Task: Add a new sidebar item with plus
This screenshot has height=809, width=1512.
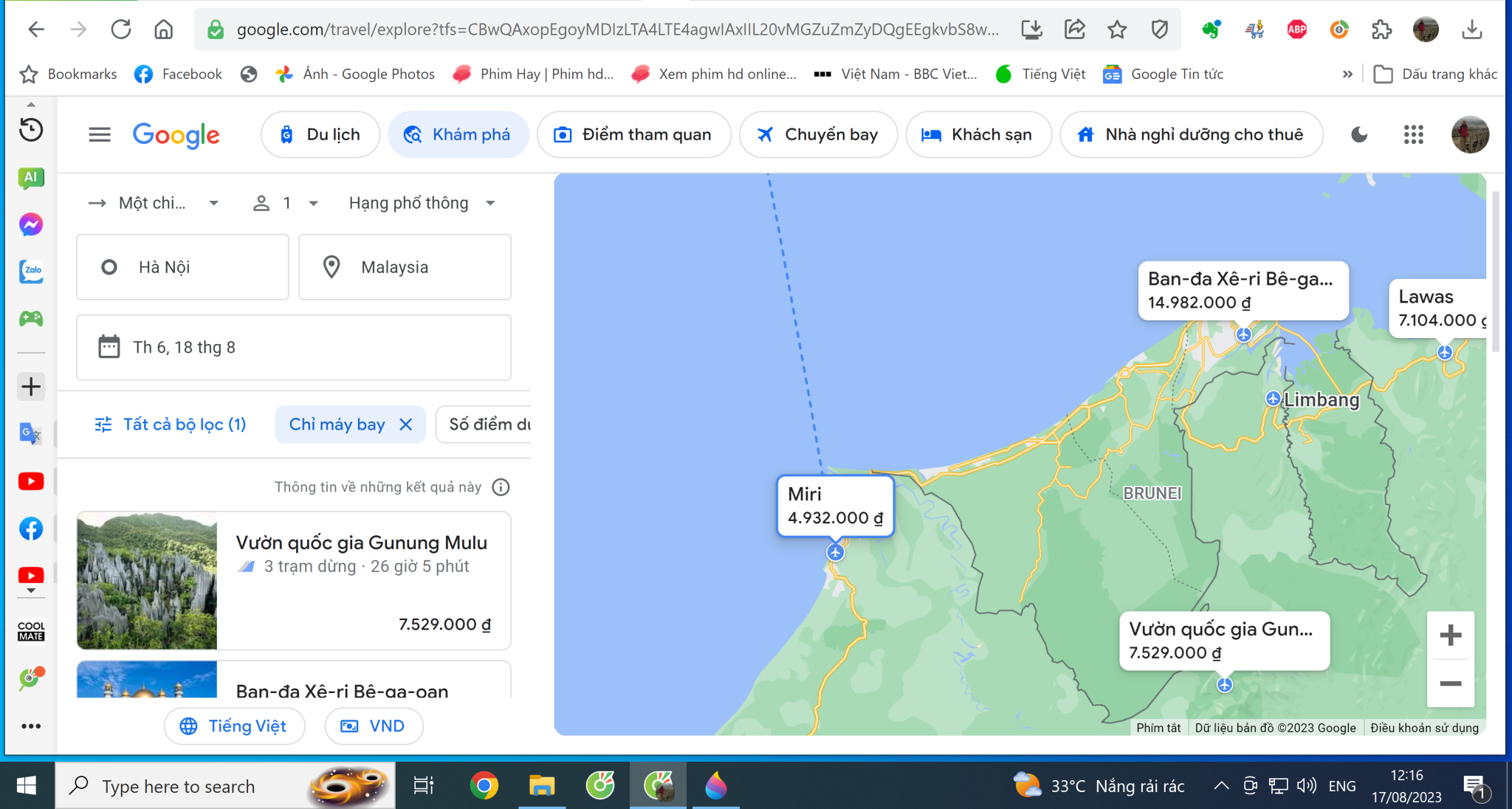Action: point(31,387)
